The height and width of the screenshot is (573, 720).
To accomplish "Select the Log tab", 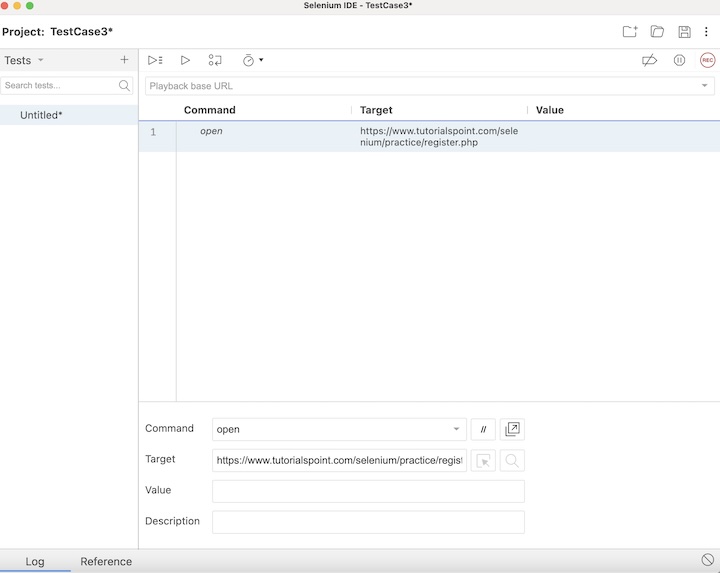I will pyautogui.click(x=35, y=561).
